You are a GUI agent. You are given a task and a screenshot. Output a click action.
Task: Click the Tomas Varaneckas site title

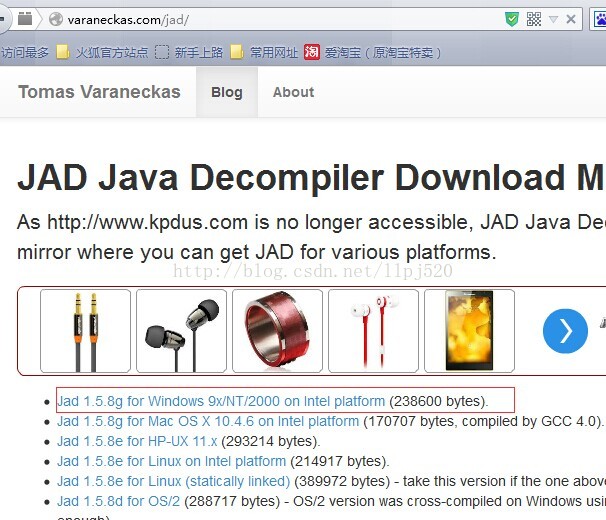point(99,92)
